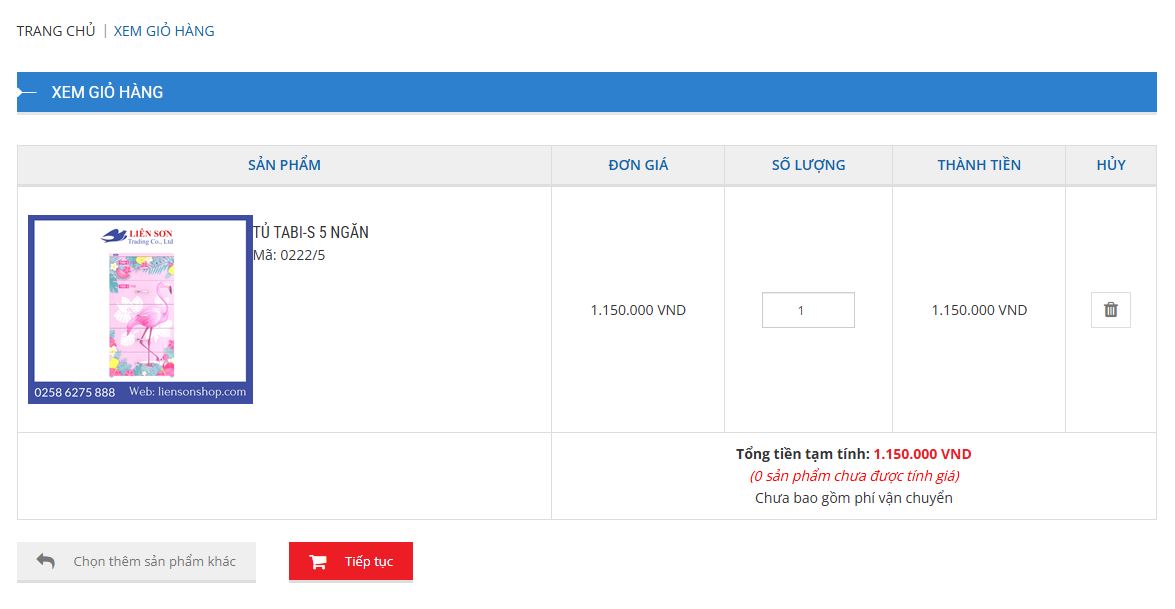
Task: Select unit price 1.150.000 VND in ĐƠN GIÁ column
Action: tap(638, 310)
